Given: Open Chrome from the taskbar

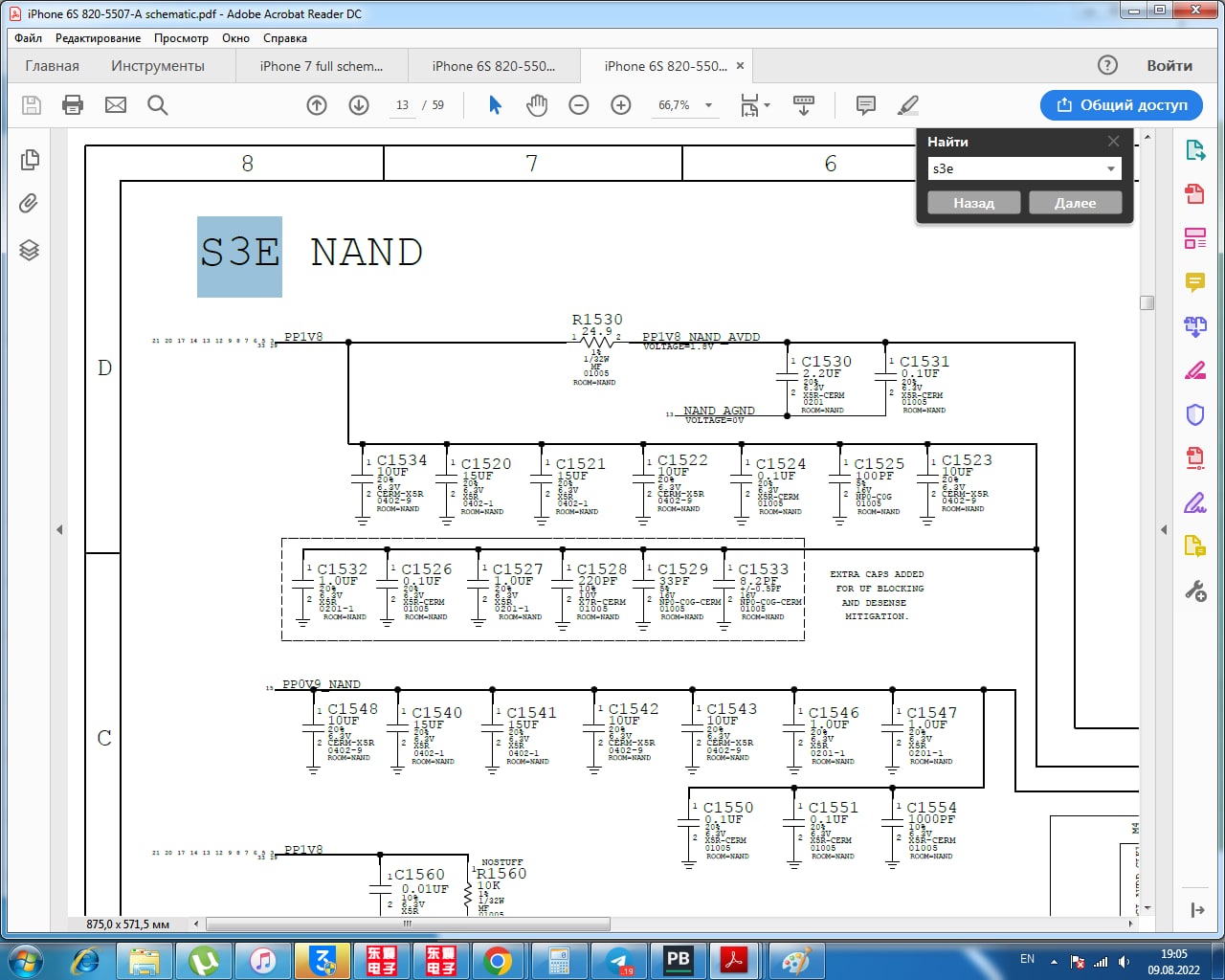Looking at the screenshot, I should click(x=498, y=961).
